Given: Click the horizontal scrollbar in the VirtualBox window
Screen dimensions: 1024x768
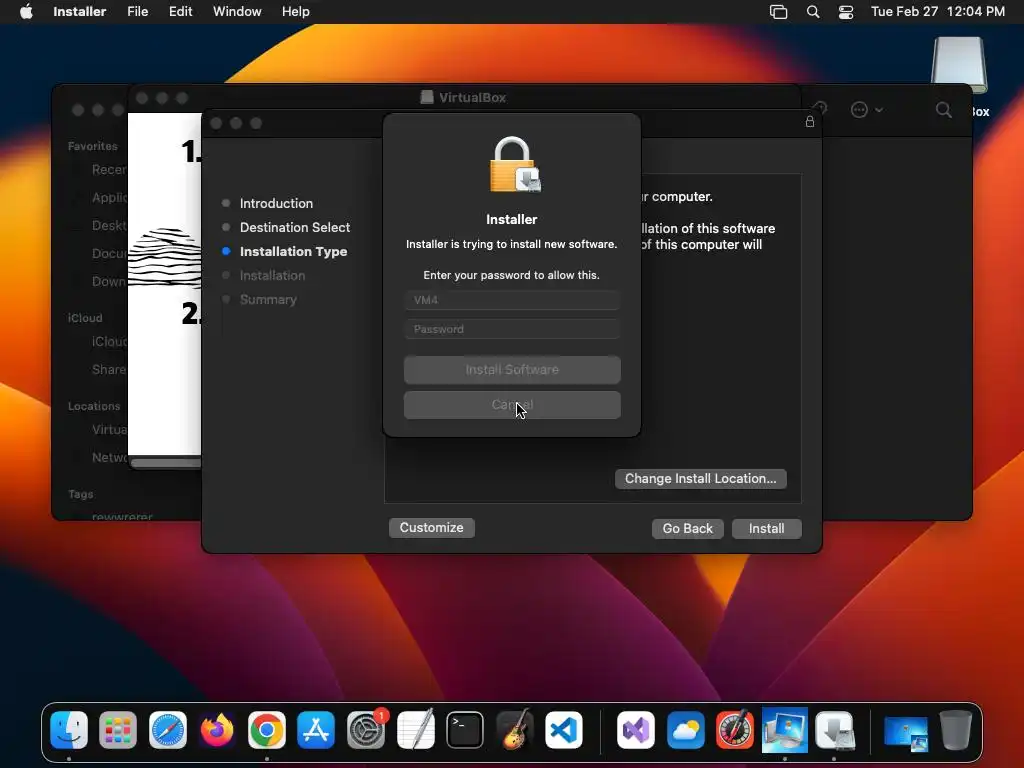Looking at the screenshot, I should point(165,462).
